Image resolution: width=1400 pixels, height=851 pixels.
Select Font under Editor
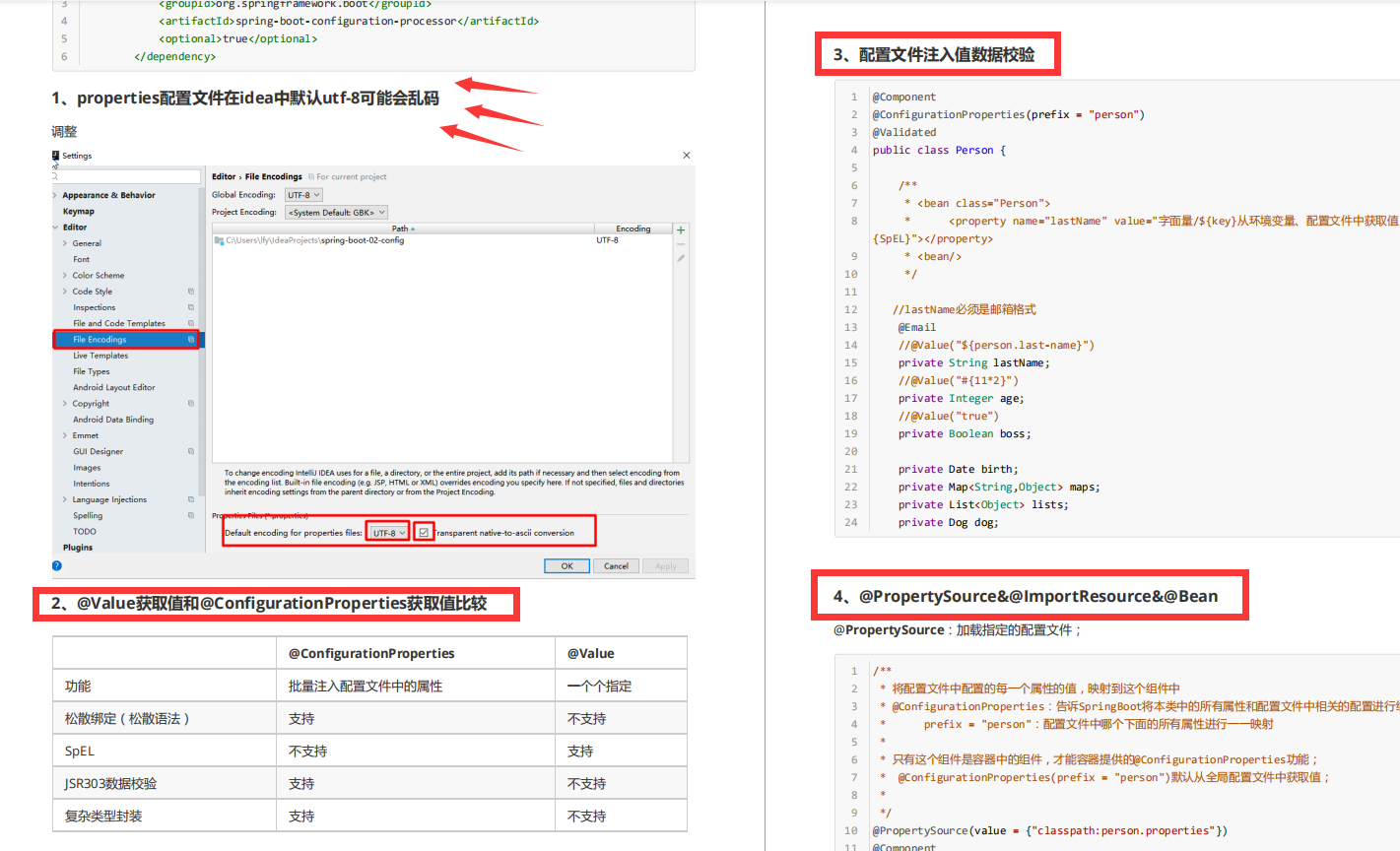point(81,259)
